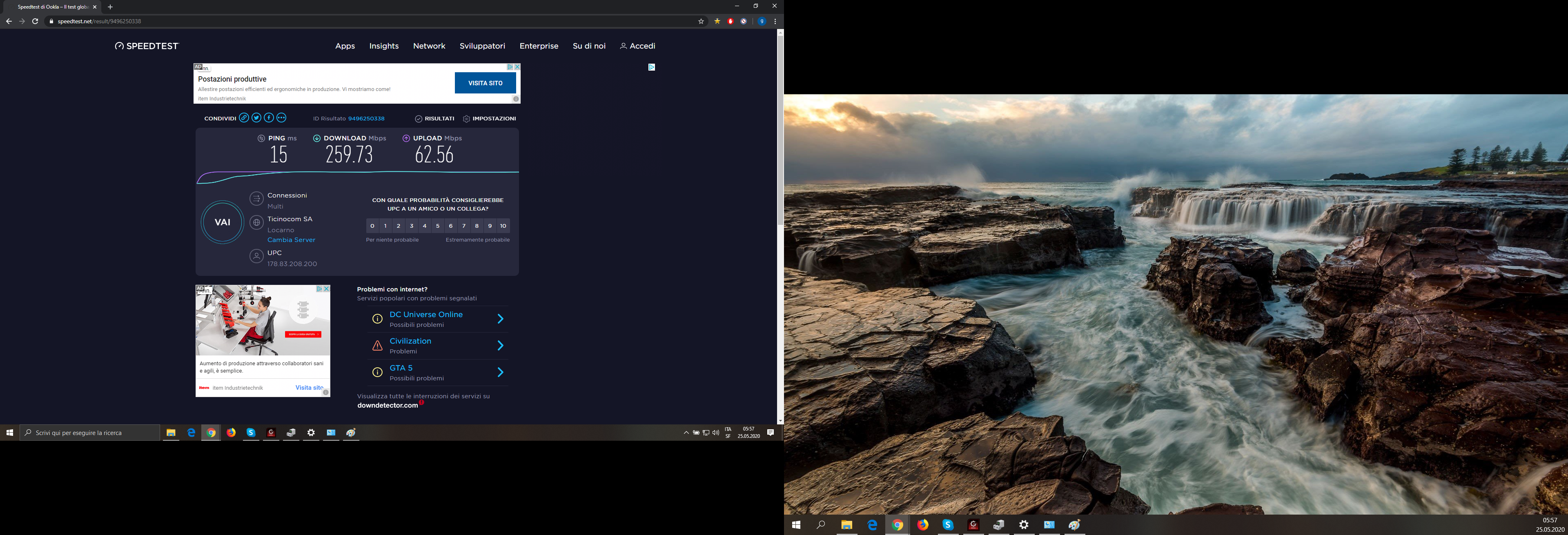Click the Connessioni multi-connection icon
The width and height of the screenshot is (1568, 535).
(256, 198)
